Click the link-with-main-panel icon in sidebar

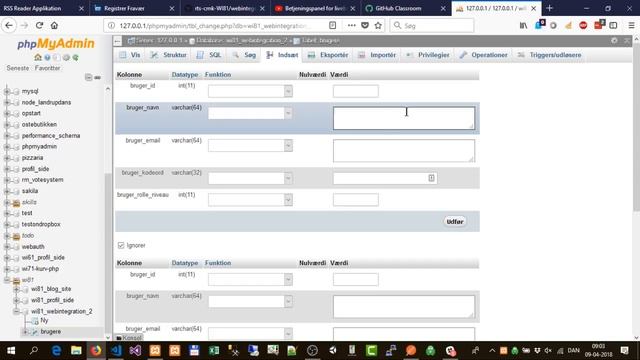point(98,77)
